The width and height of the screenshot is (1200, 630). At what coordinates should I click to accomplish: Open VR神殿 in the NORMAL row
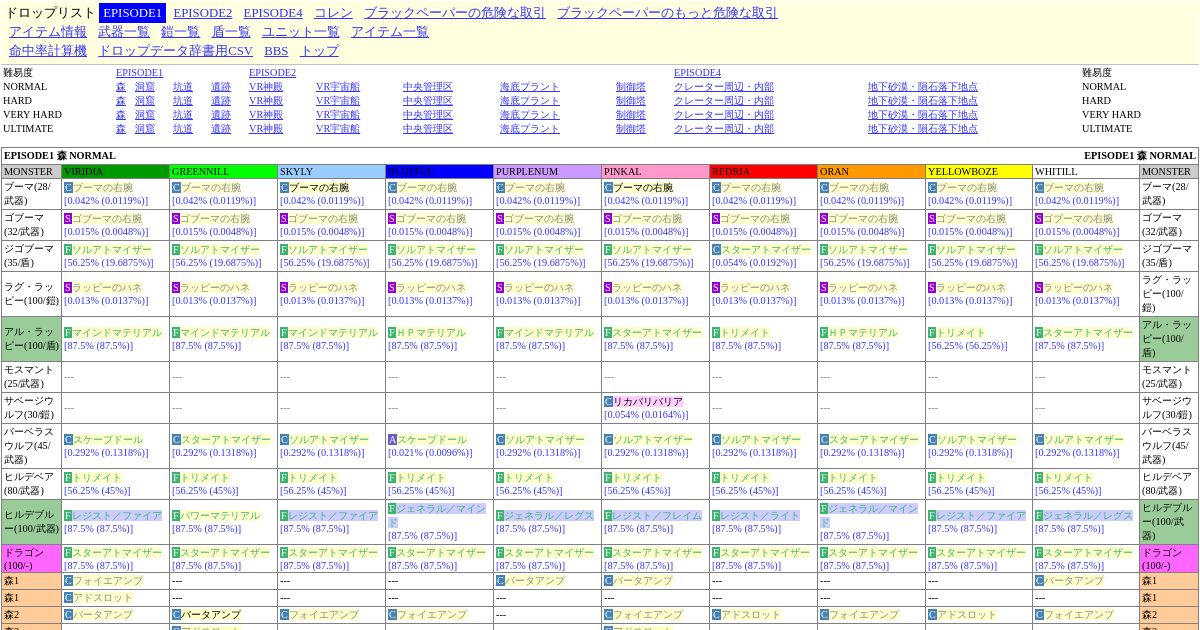point(266,87)
